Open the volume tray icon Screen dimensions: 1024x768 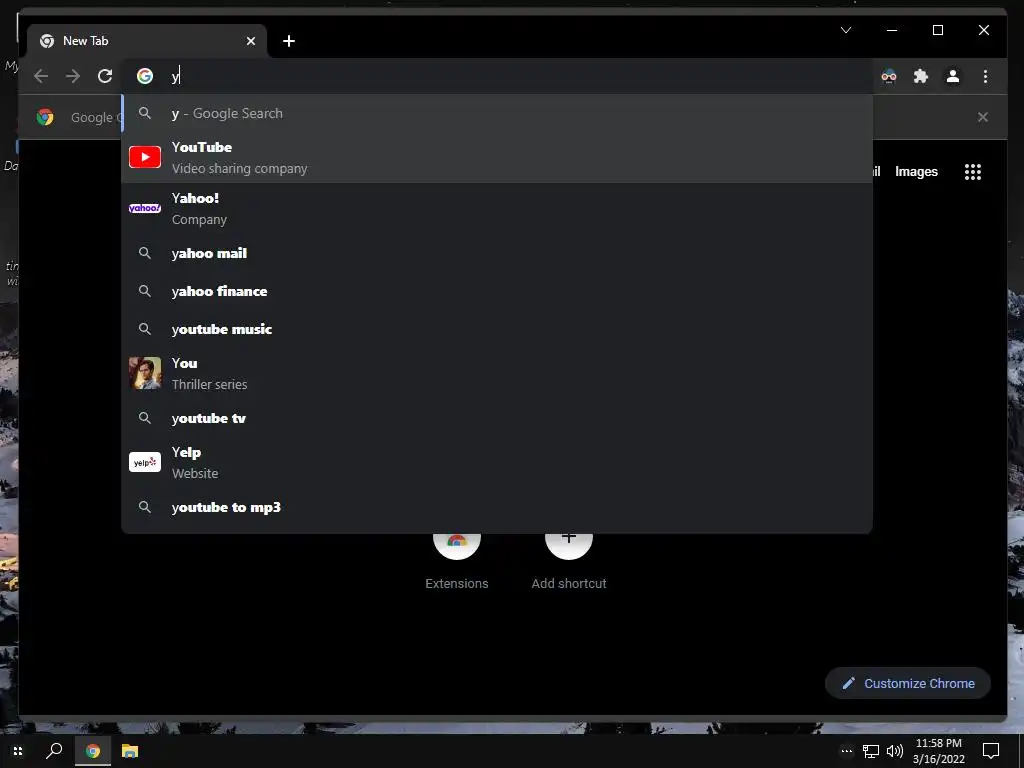895,751
